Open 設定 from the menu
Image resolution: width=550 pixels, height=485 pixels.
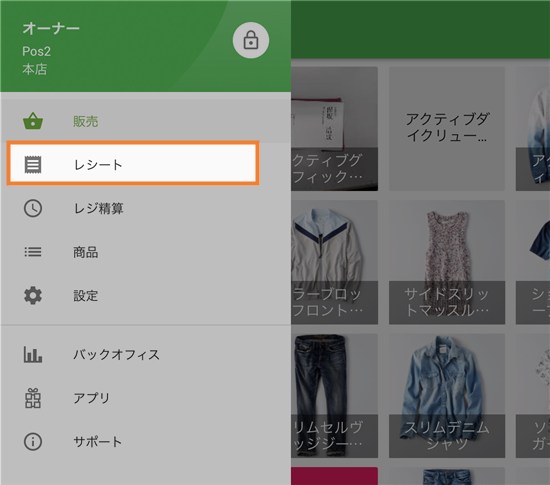pos(146,295)
